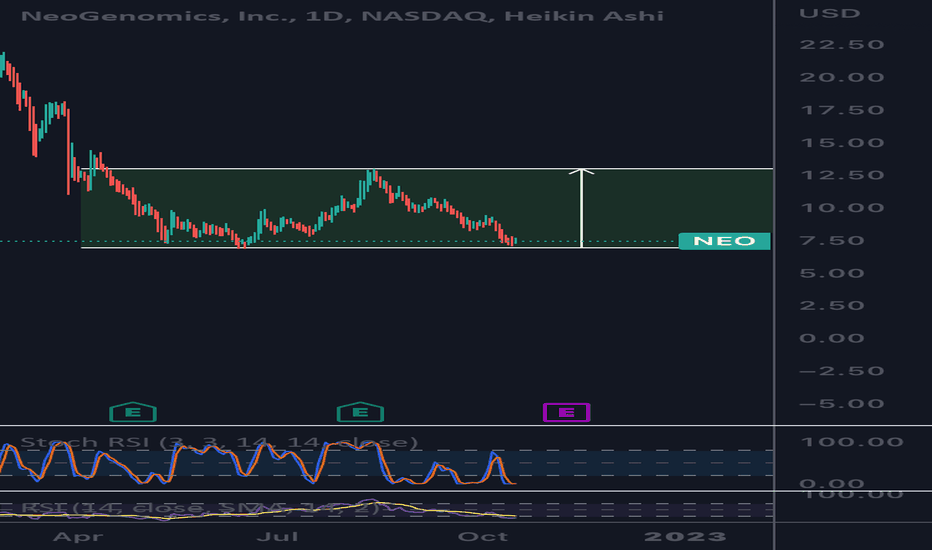Click the Stoch RSI 100.00 scale value
This screenshot has height=550, width=932.
(x=852, y=442)
